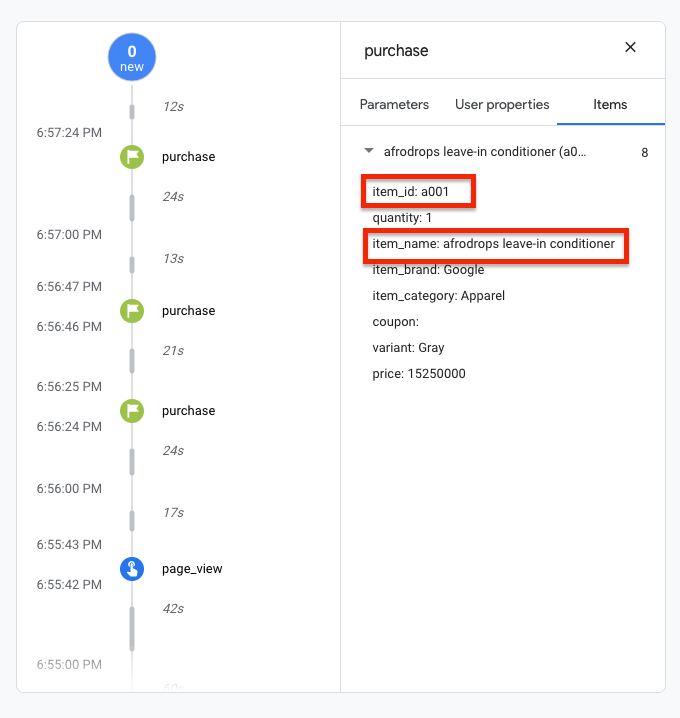Click the afrodrops leave-in conditioner item header
The height and width of the screenshot is (718, 680).
(x=485, y=152)
